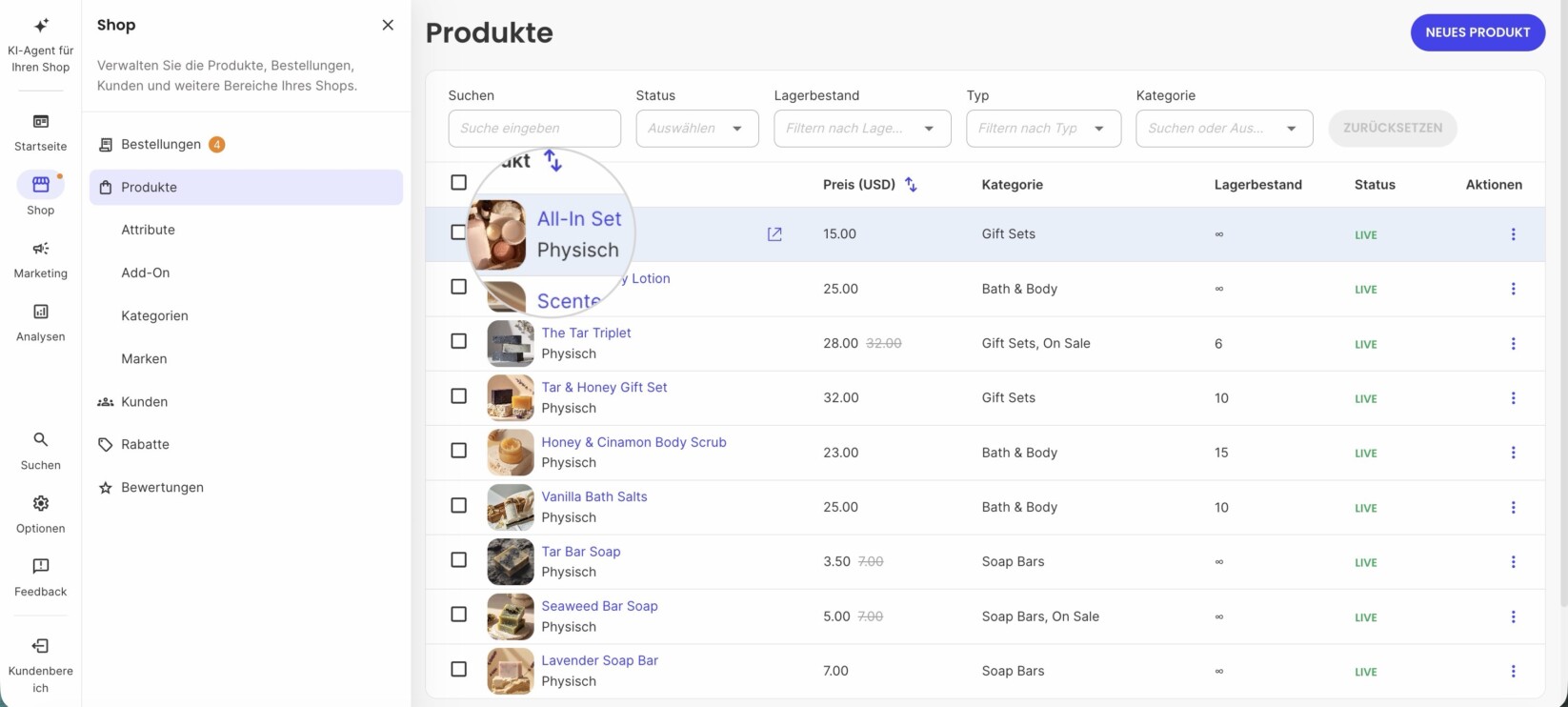Open Vanilla Bath Salts product link
The height and width of the screenshot is (707, 1568).
[x=594, y=496]
